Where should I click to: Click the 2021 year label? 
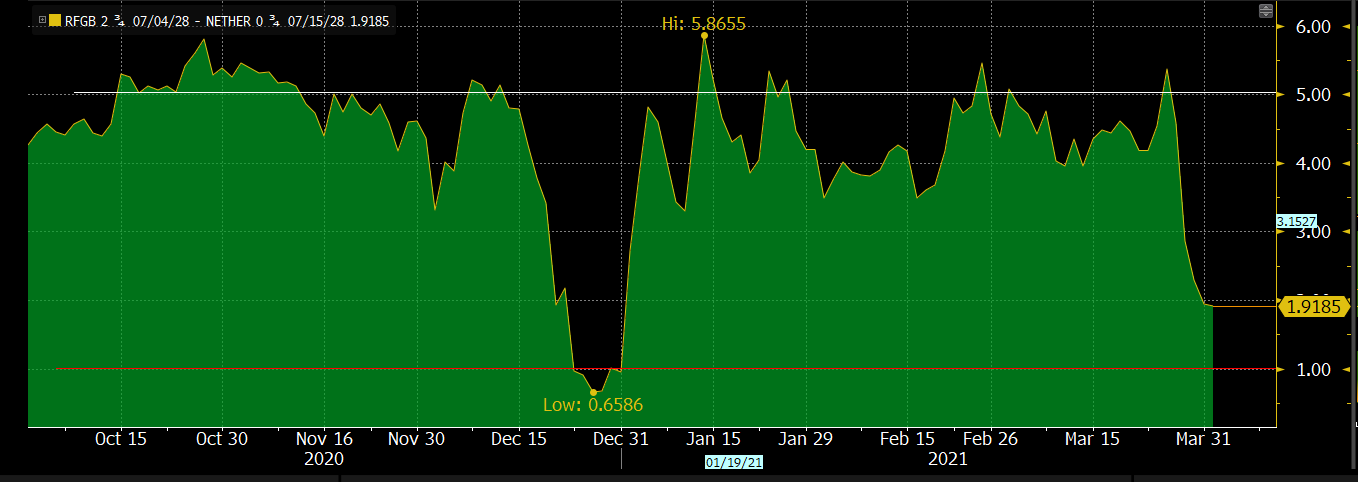[x=948, y=459]
